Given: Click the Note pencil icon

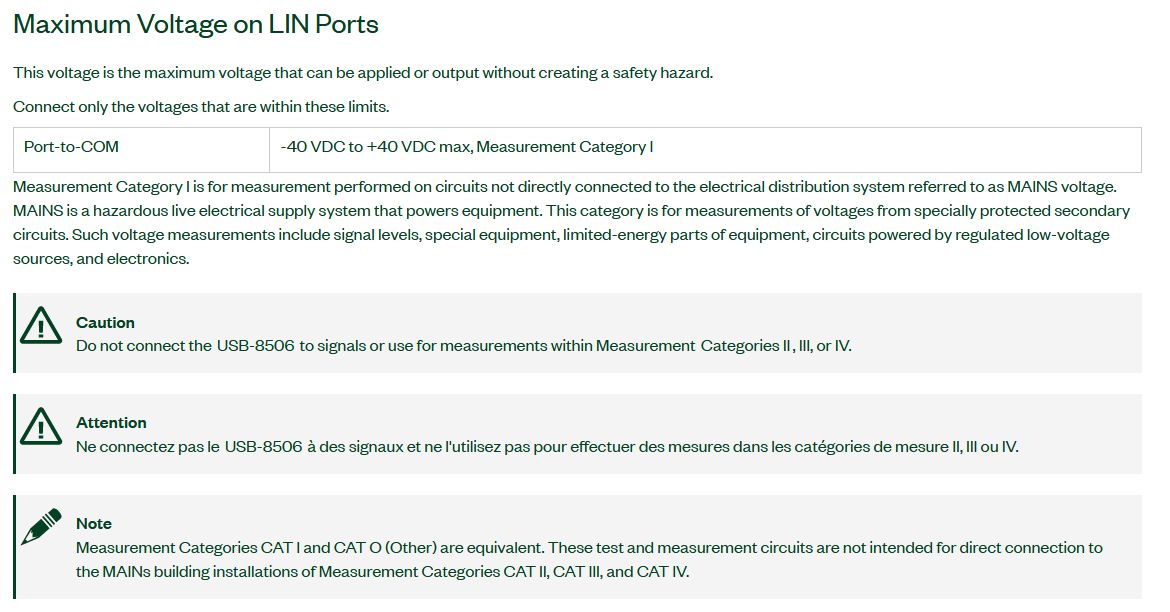Looking at the screenshot, I should pyautogui.click(x=41, y=526).
